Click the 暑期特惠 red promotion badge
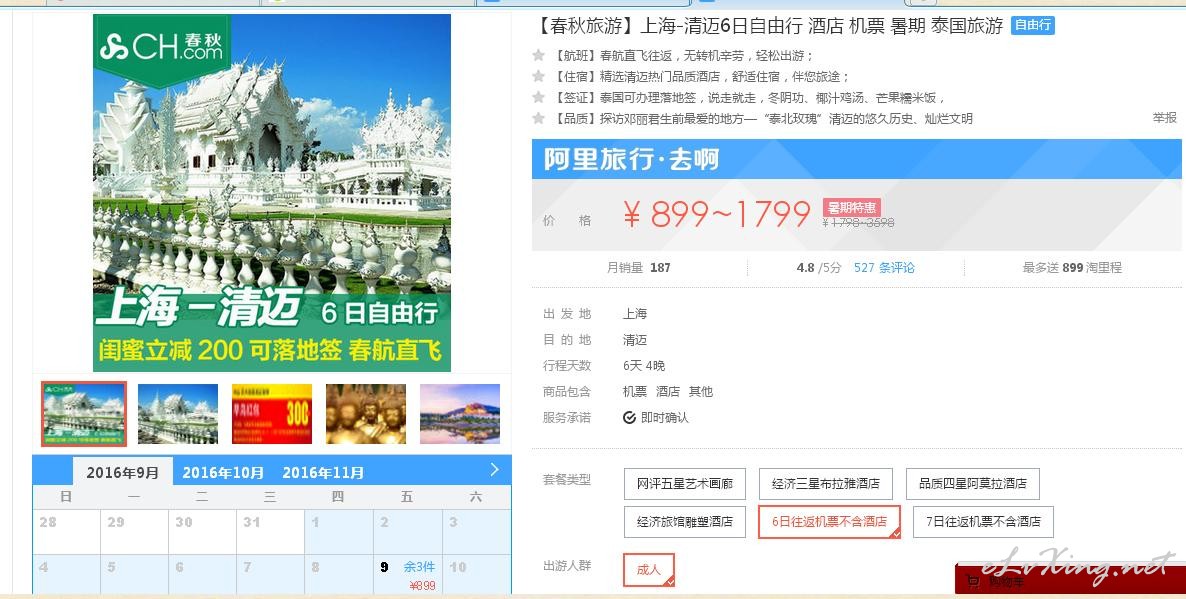The image size is (1186, 599). pyautogui.click(x=852, y=208)
